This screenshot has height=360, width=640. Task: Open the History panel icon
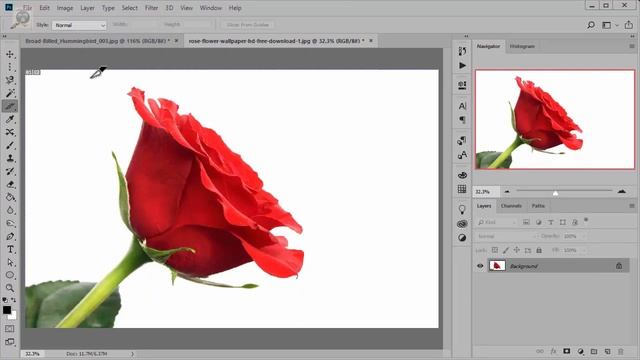462,51
